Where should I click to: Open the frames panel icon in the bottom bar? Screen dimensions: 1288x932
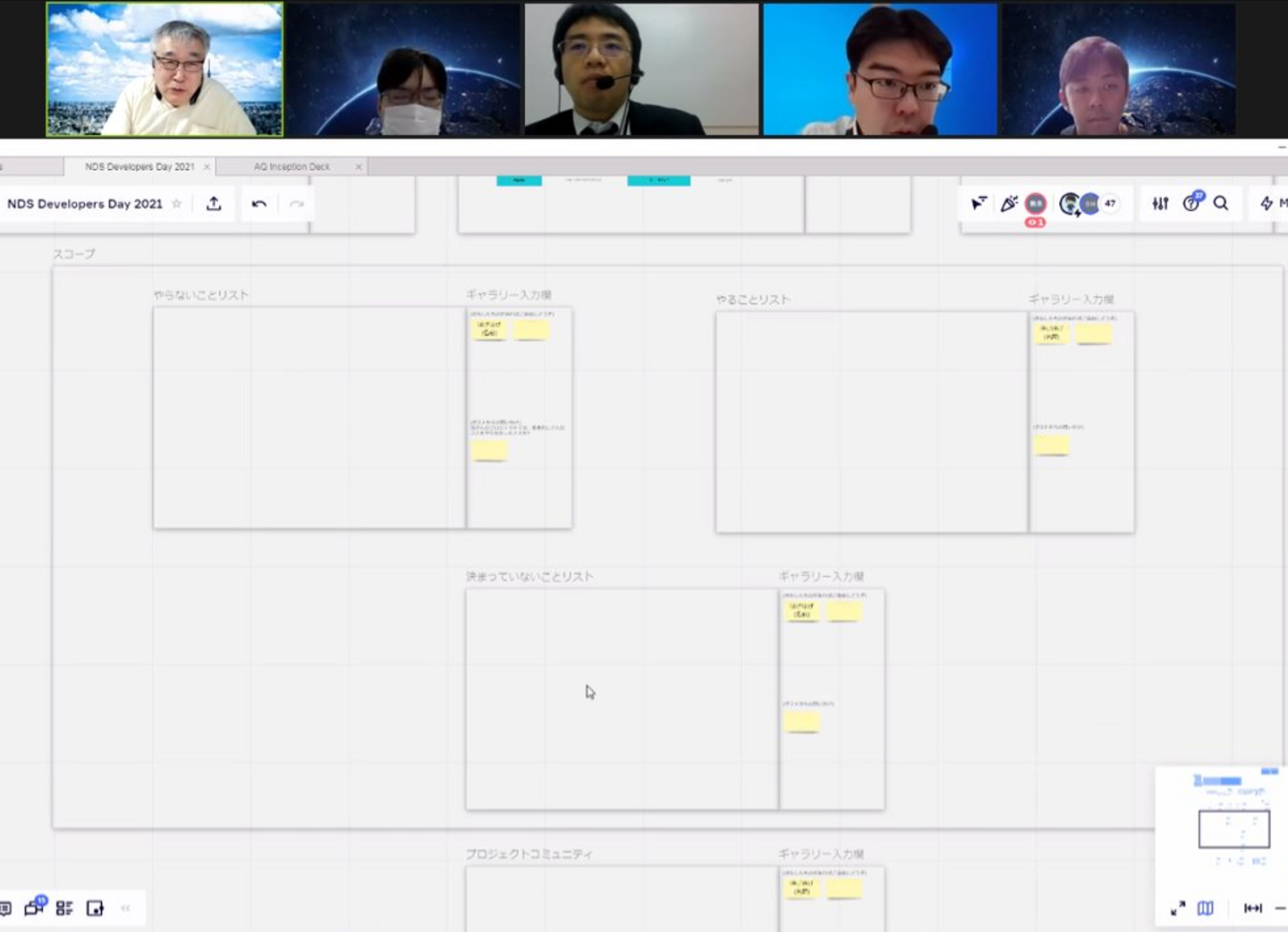(x=95, y=909)
